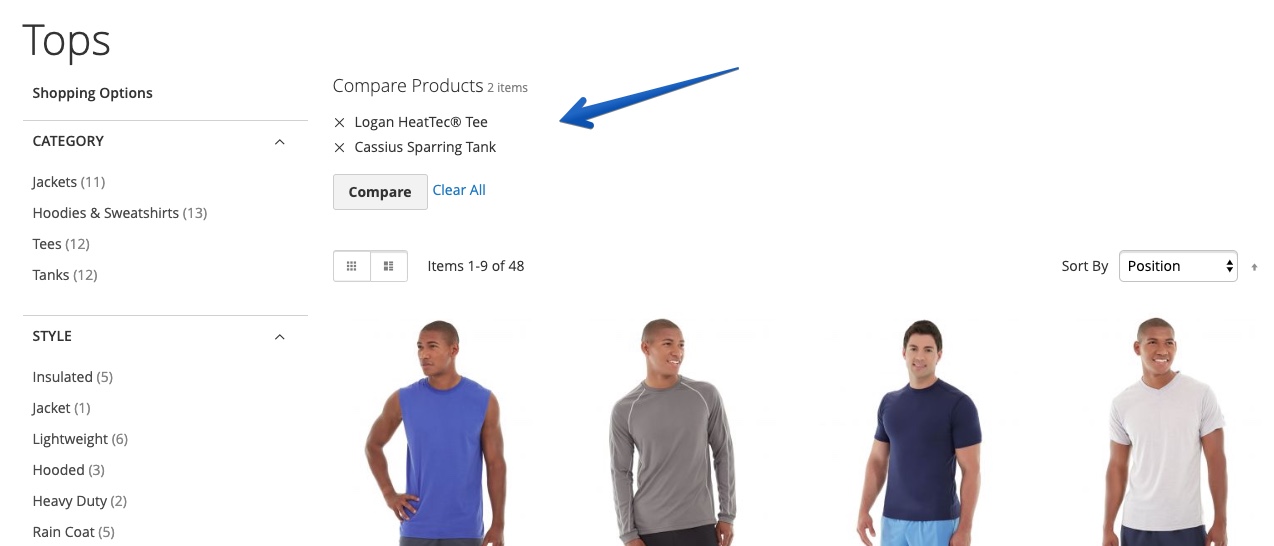Image resolution: width=1274 pixels, height=546 pixels.
Task: Filter by Tees category
Action: (60, 244)
